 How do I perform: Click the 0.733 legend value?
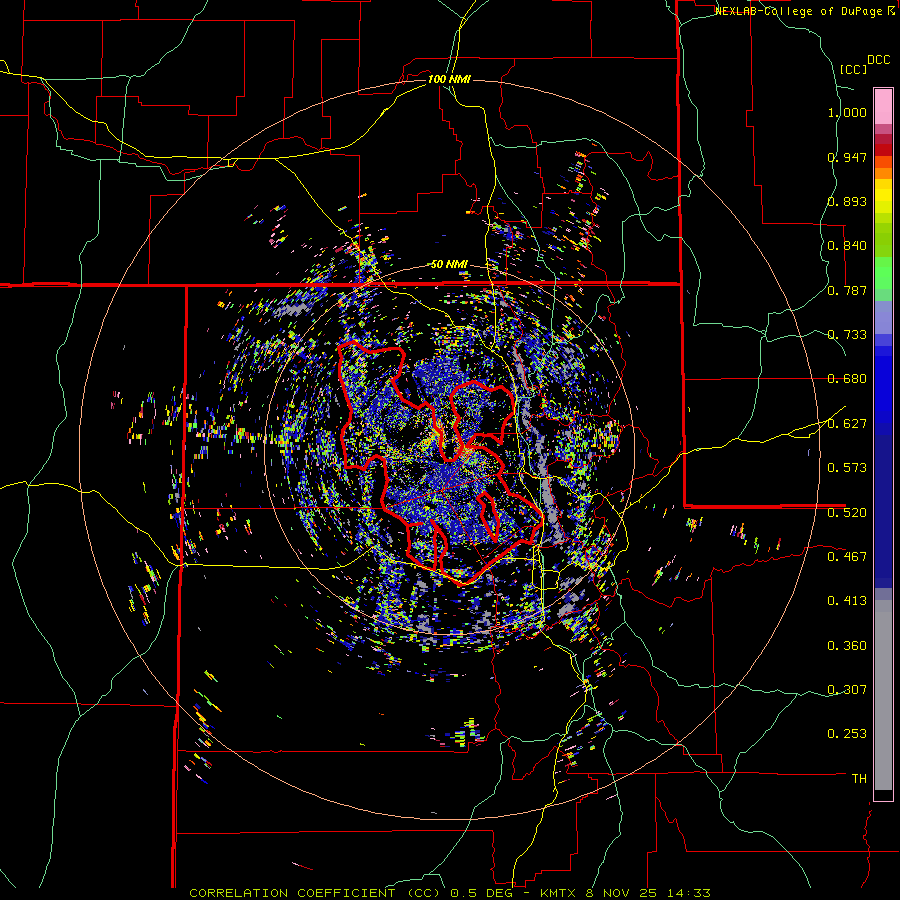[x=847, y=335]
